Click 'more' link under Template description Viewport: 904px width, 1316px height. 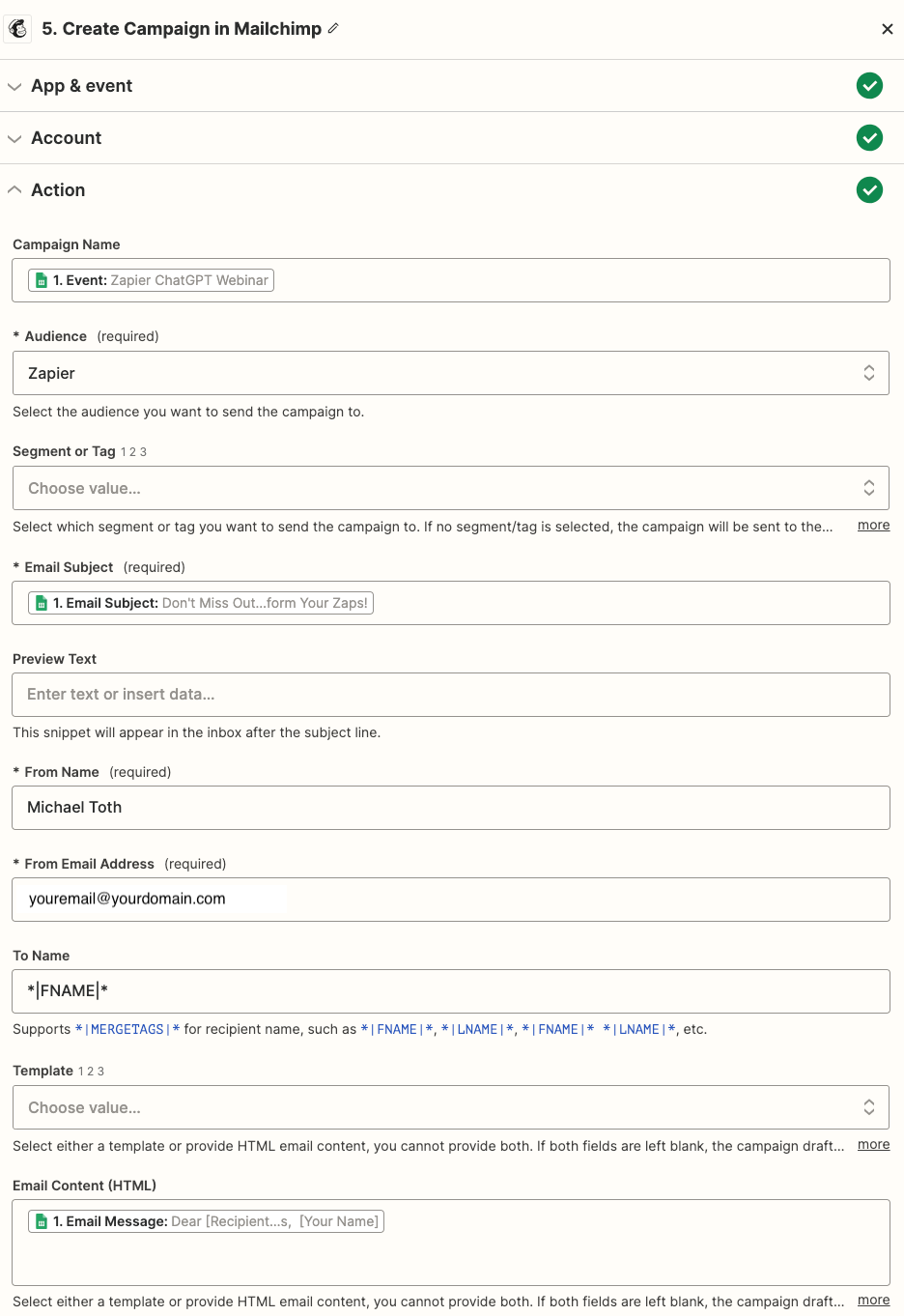[873, 1144]
